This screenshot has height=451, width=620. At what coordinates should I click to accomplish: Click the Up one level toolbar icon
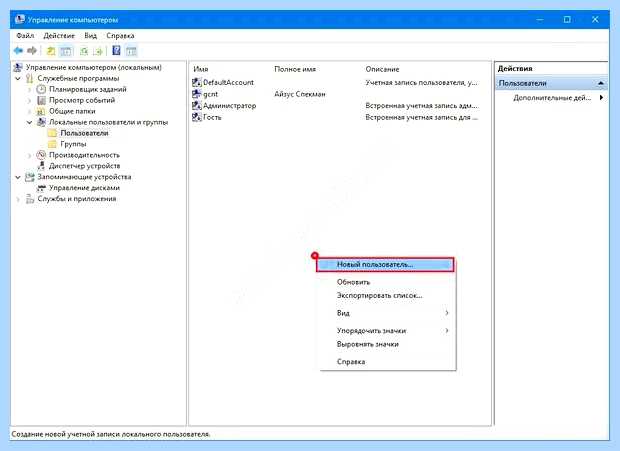51,51
